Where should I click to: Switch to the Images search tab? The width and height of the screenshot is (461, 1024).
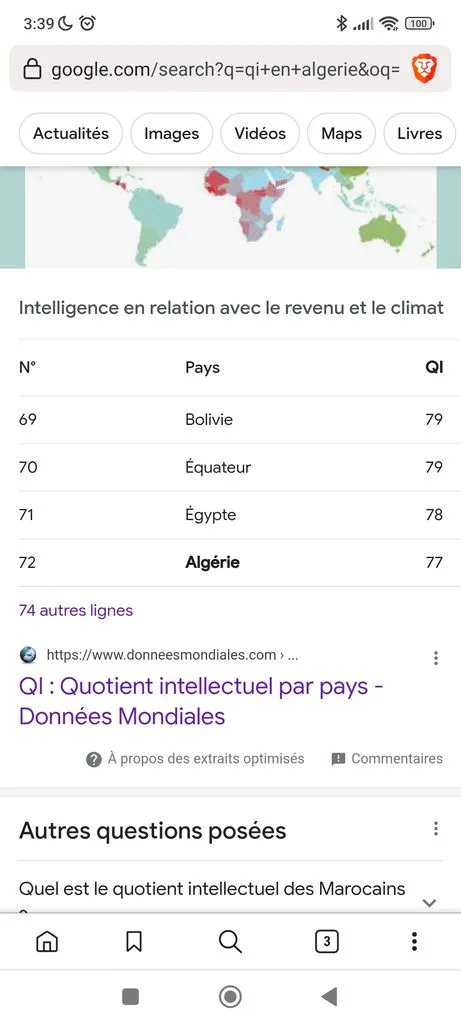172,133
